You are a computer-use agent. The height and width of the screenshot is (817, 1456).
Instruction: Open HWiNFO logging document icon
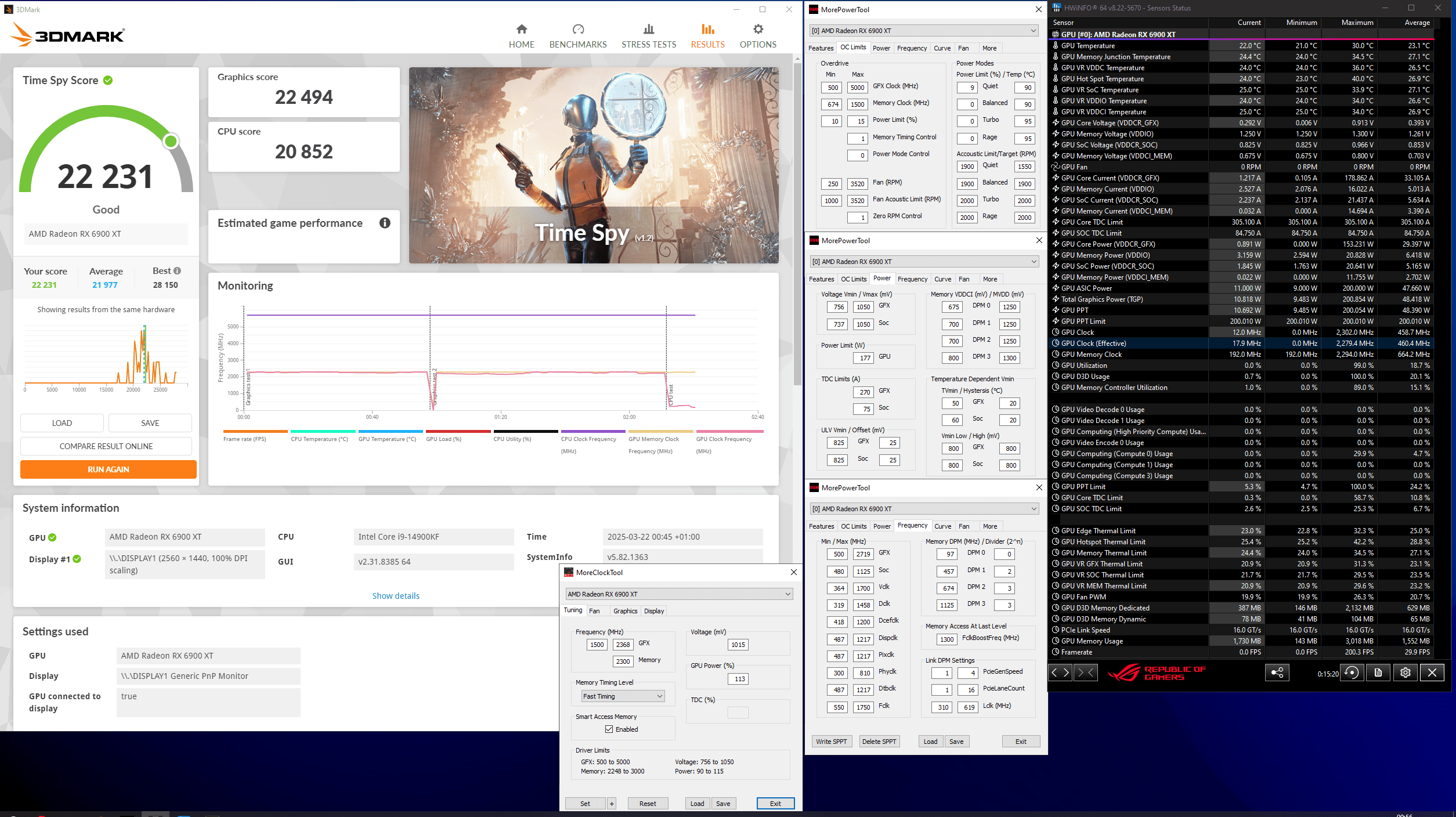pyautogui.click(x=1378, y=673)
